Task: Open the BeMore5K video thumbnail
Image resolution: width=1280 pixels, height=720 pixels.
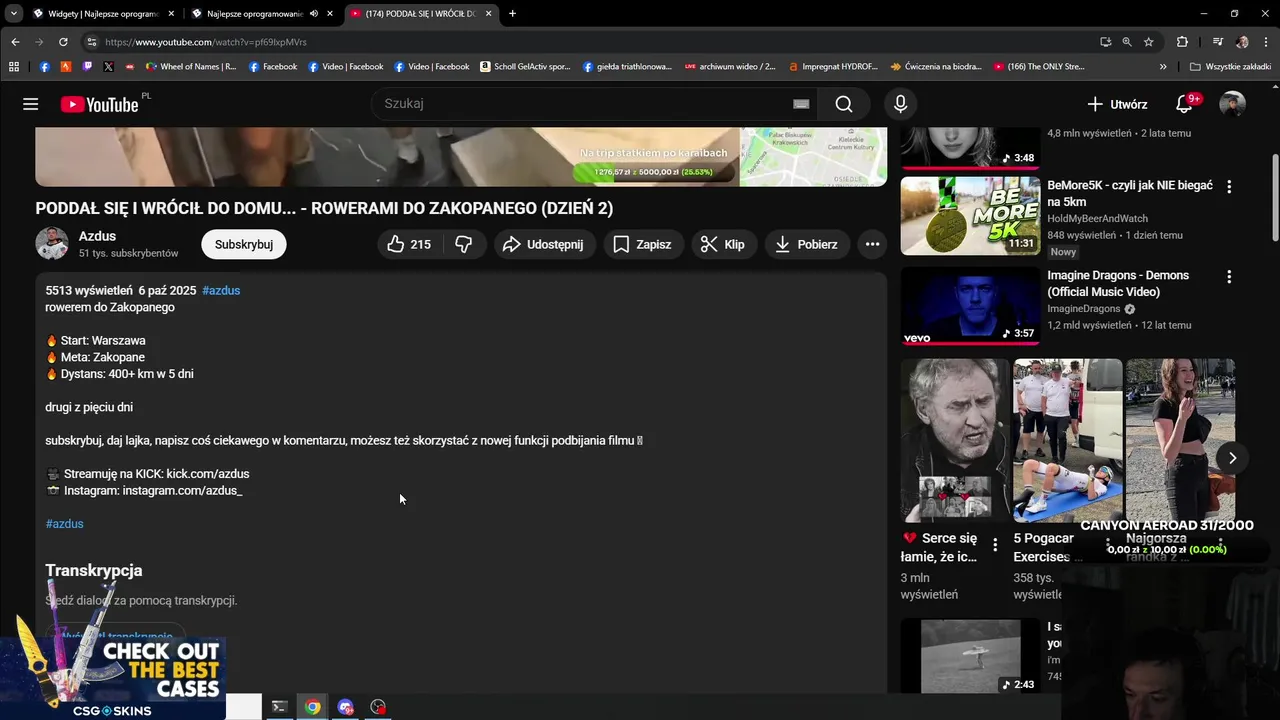Action: pyautogui.click(x=970, y=216)
